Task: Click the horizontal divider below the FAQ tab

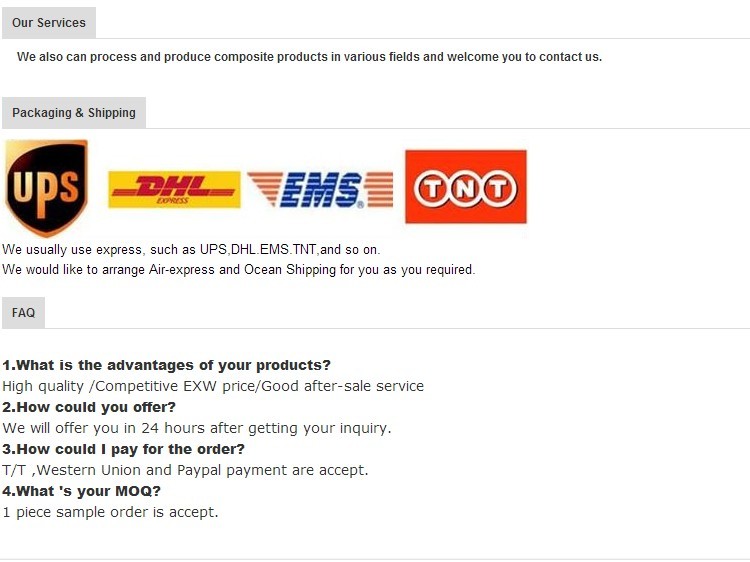Action: click(400, 328)
